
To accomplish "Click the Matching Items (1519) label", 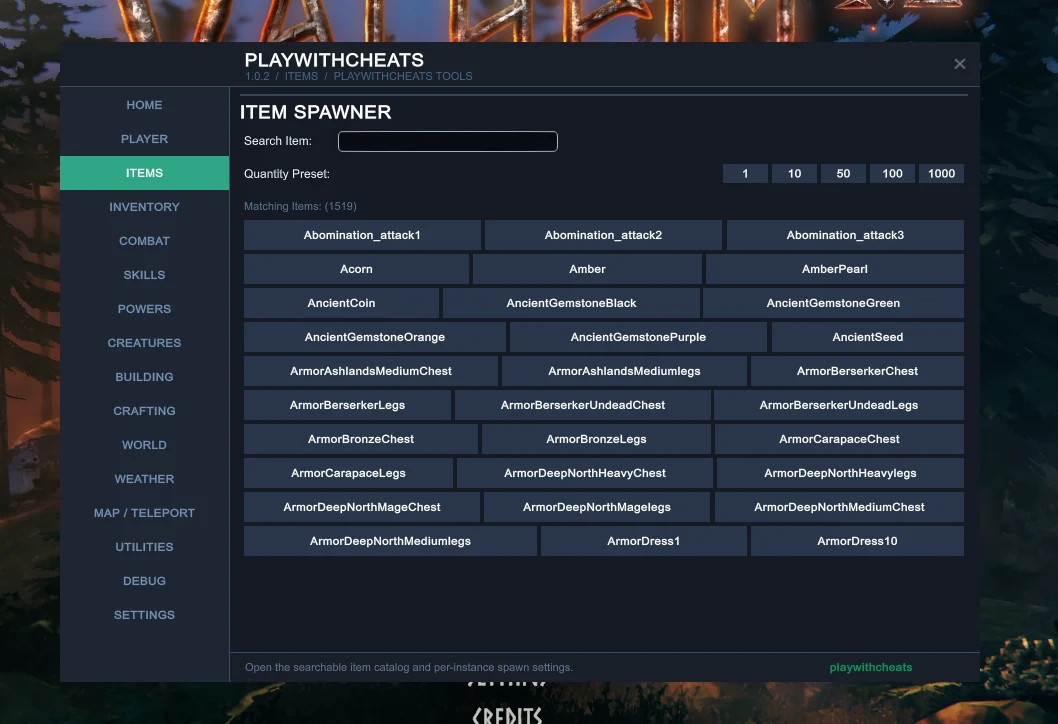I will pyautogui.click(x=300, y=206).
